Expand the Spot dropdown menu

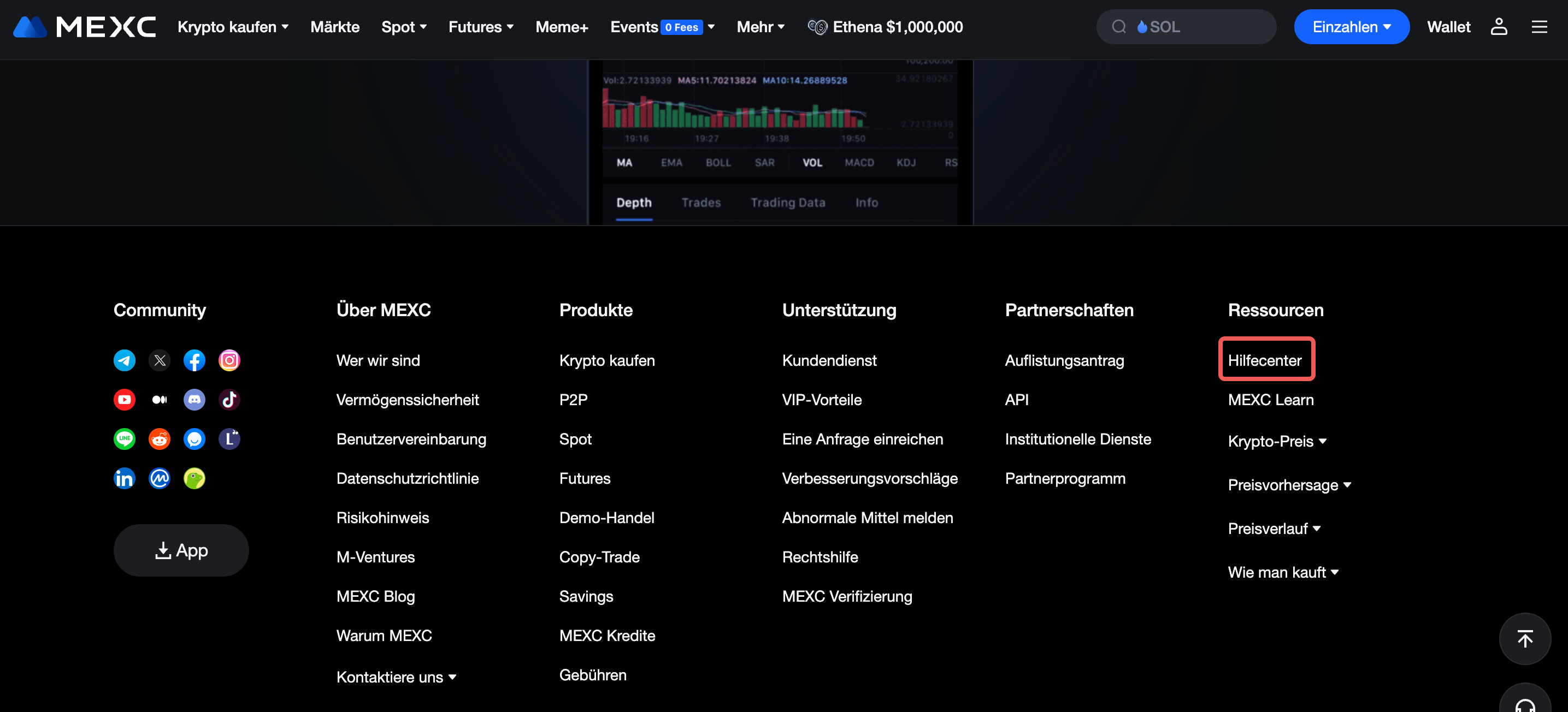pyautogui.click(x=404, y=27)
